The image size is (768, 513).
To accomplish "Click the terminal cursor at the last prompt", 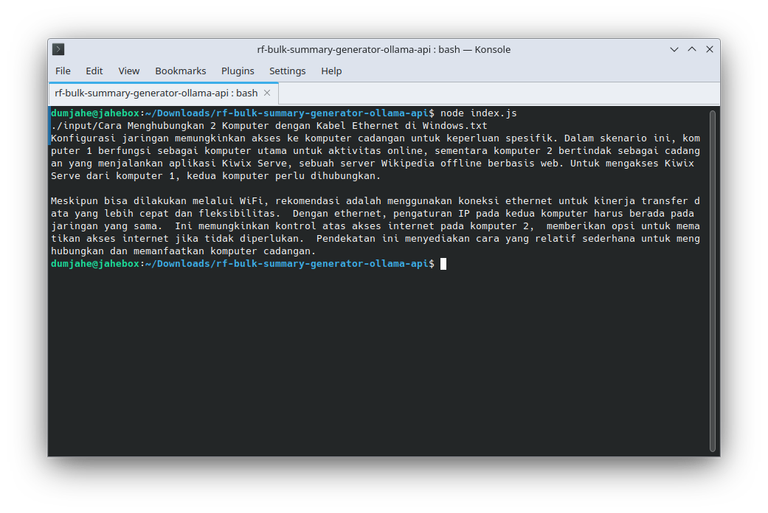I will coord(443,264).
